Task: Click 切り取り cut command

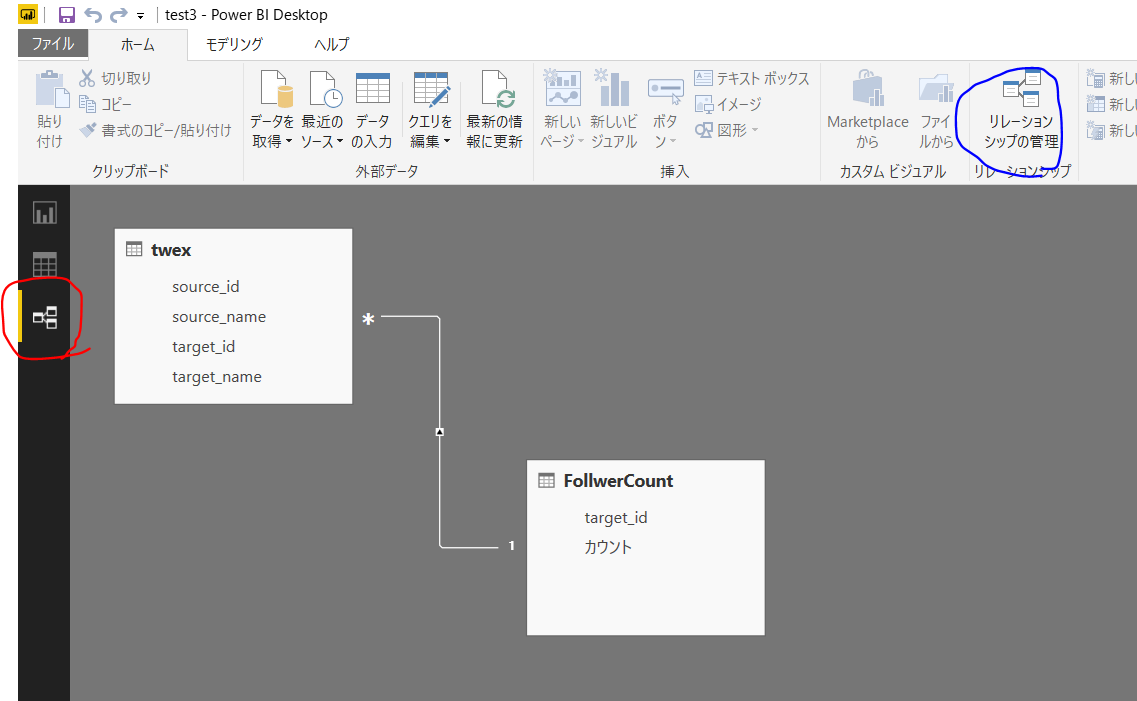Action: pyautogui.click(x=115, y=78)
